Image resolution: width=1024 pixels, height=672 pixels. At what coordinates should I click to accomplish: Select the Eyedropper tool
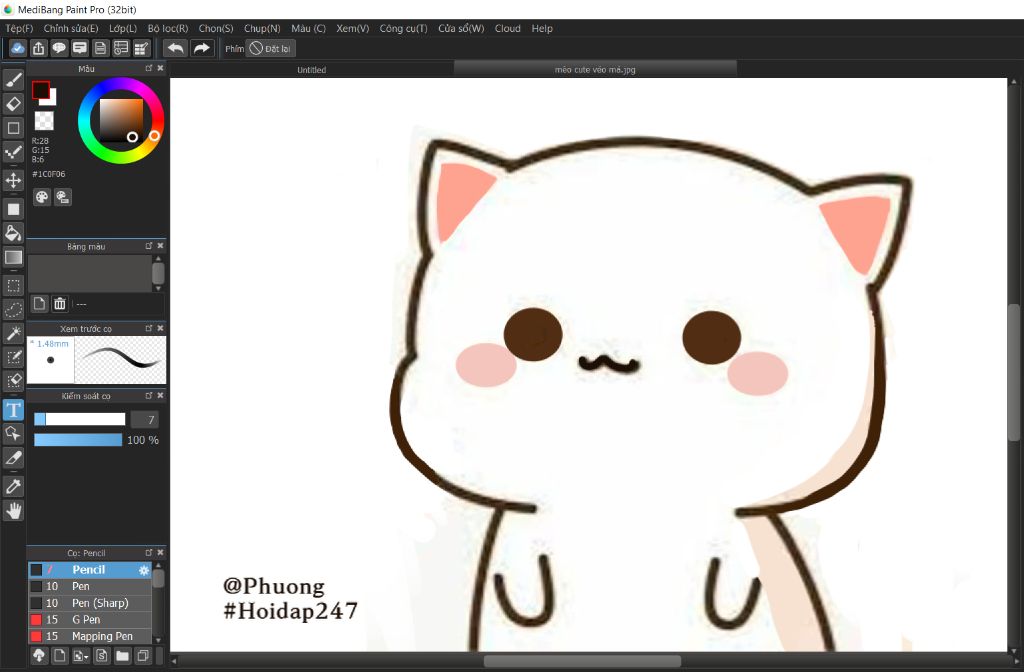[13, 486]
